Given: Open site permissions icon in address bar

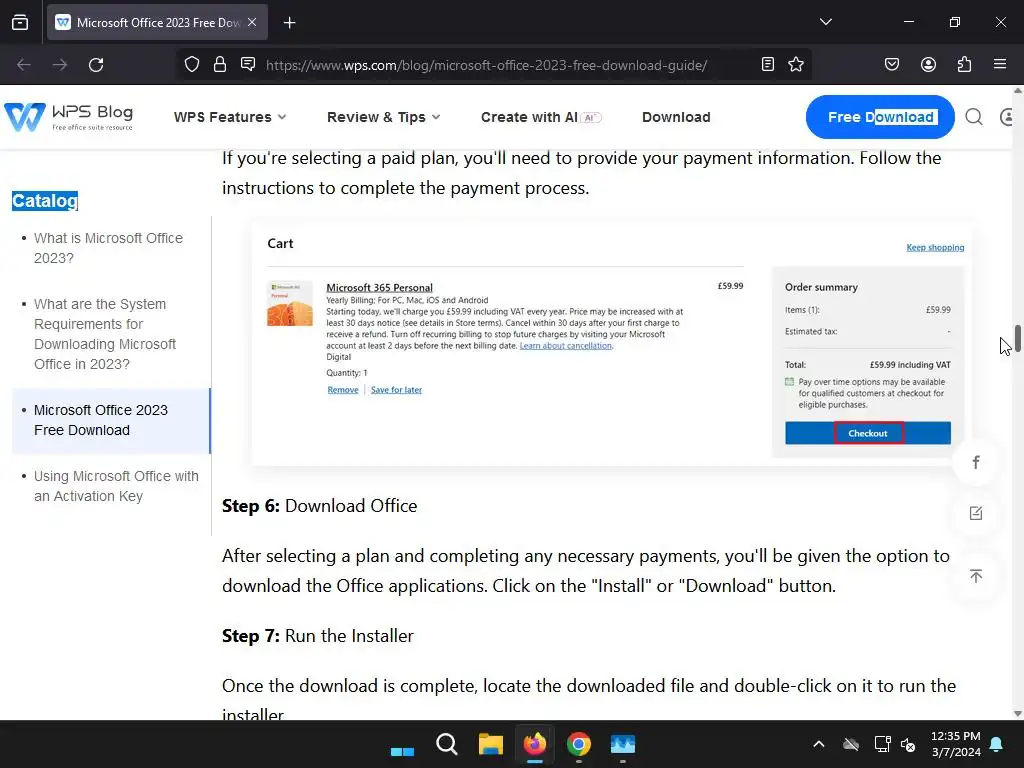Looking at the screenshot, I should 248,64.
